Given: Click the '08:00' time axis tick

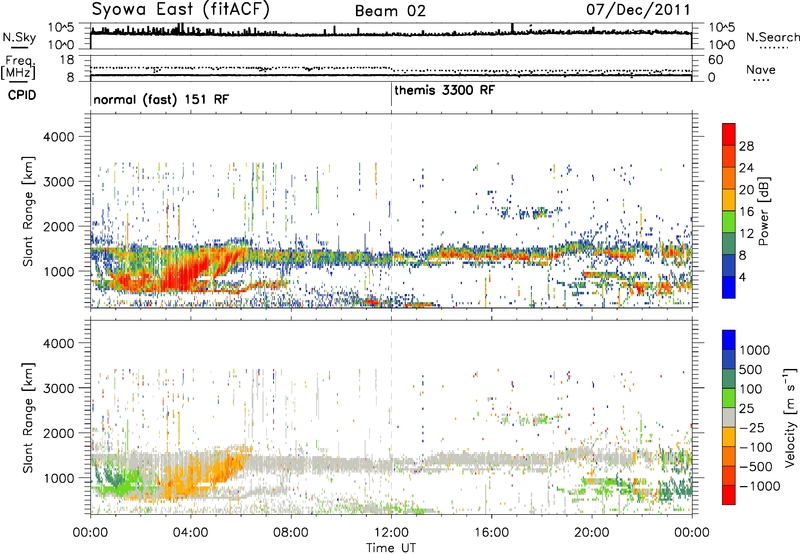Looking at the screenshot, I should click(x=291, y=533).
